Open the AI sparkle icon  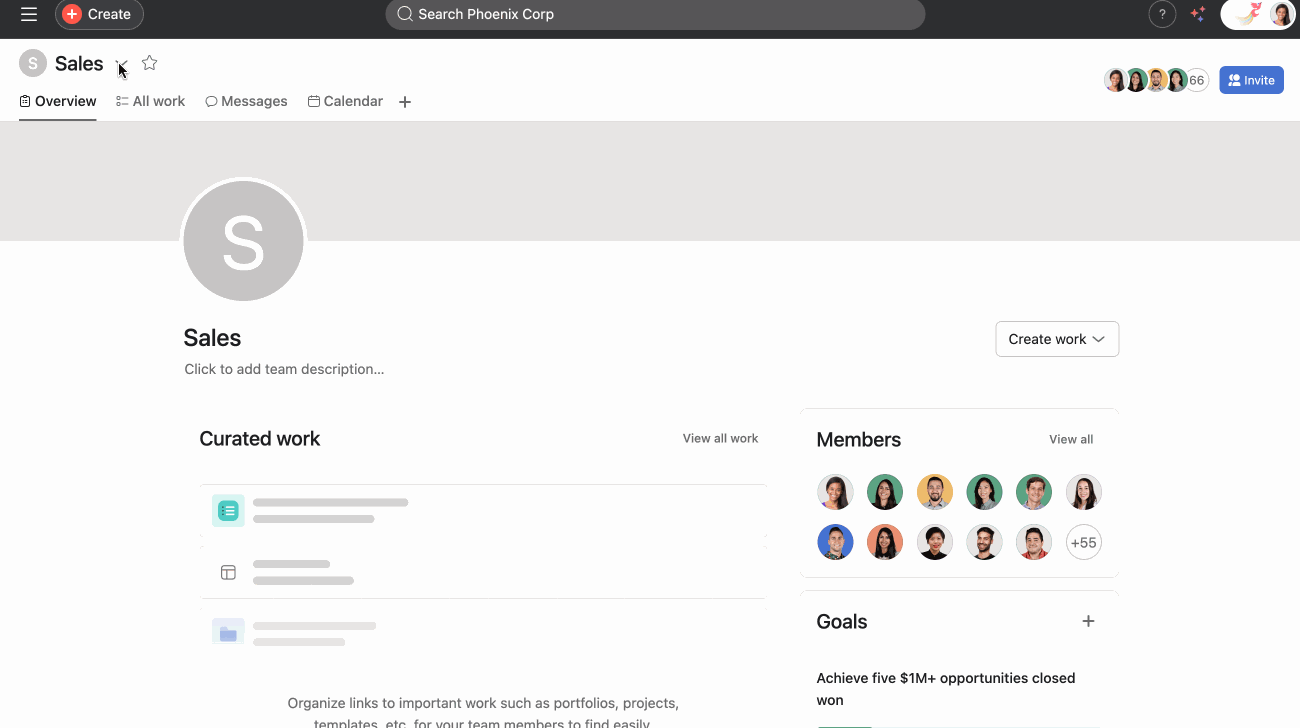click(1197, 14)
